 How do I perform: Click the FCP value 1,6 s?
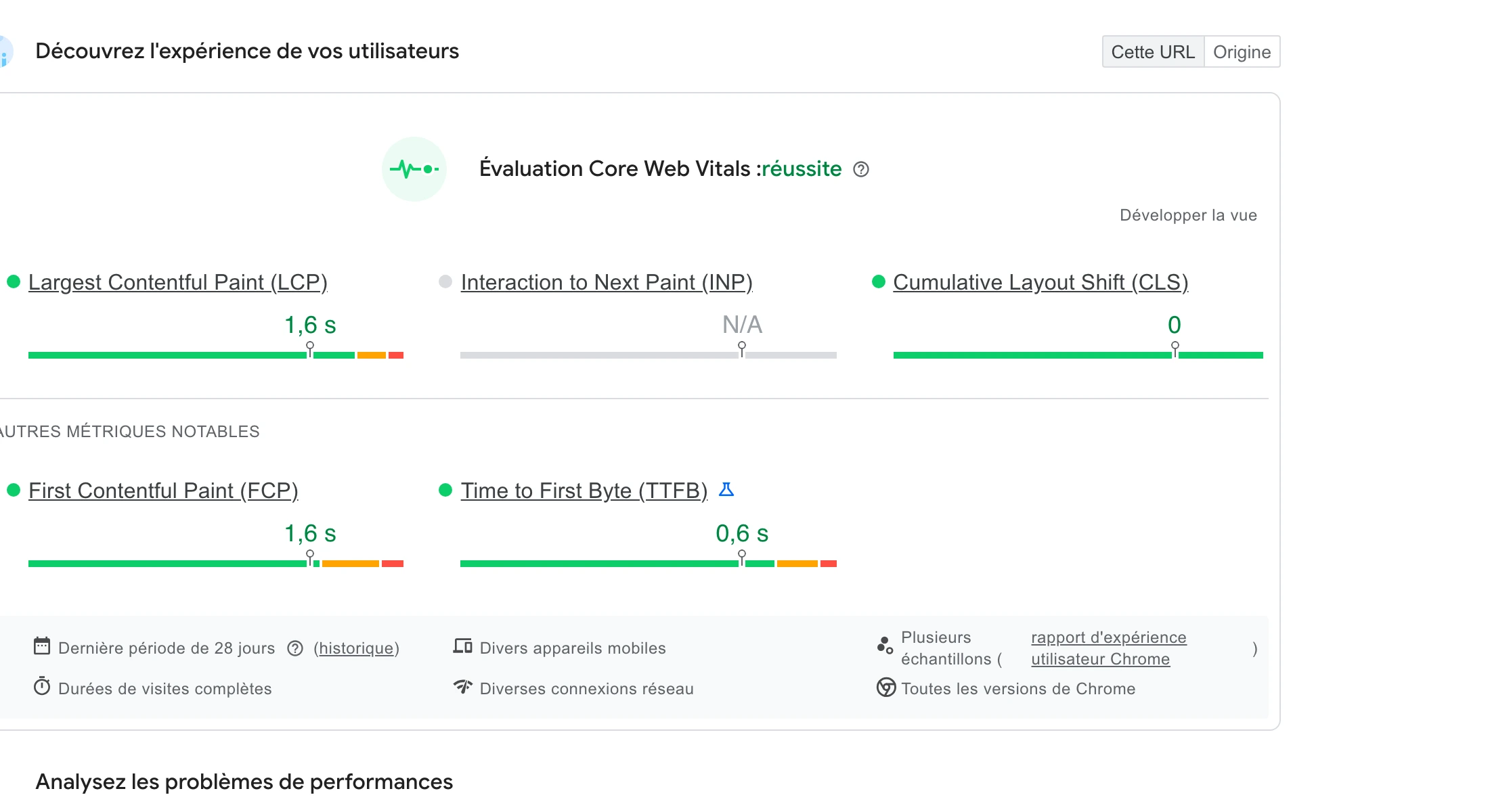310,533
